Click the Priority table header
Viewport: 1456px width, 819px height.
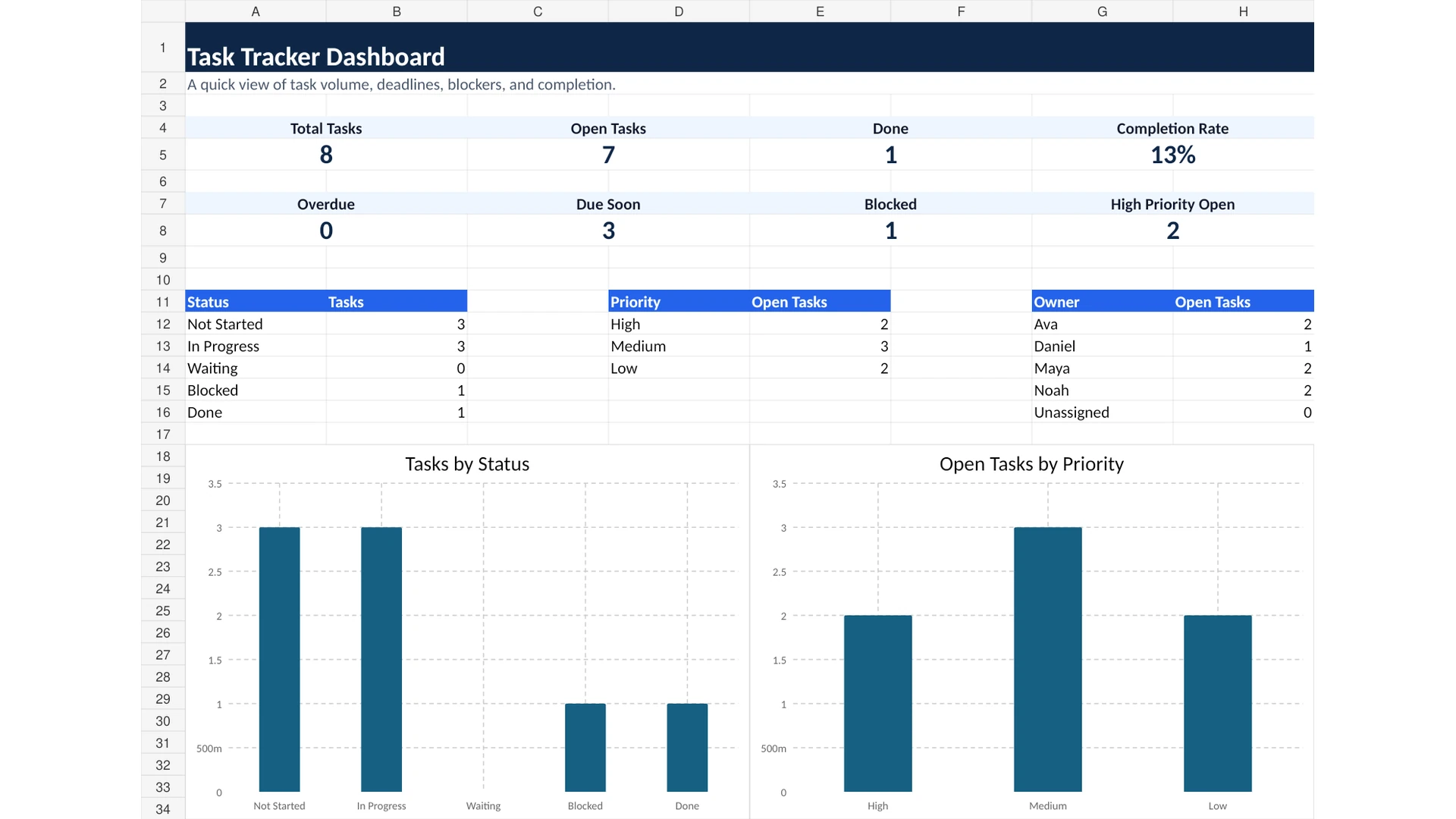click(679, 302)
